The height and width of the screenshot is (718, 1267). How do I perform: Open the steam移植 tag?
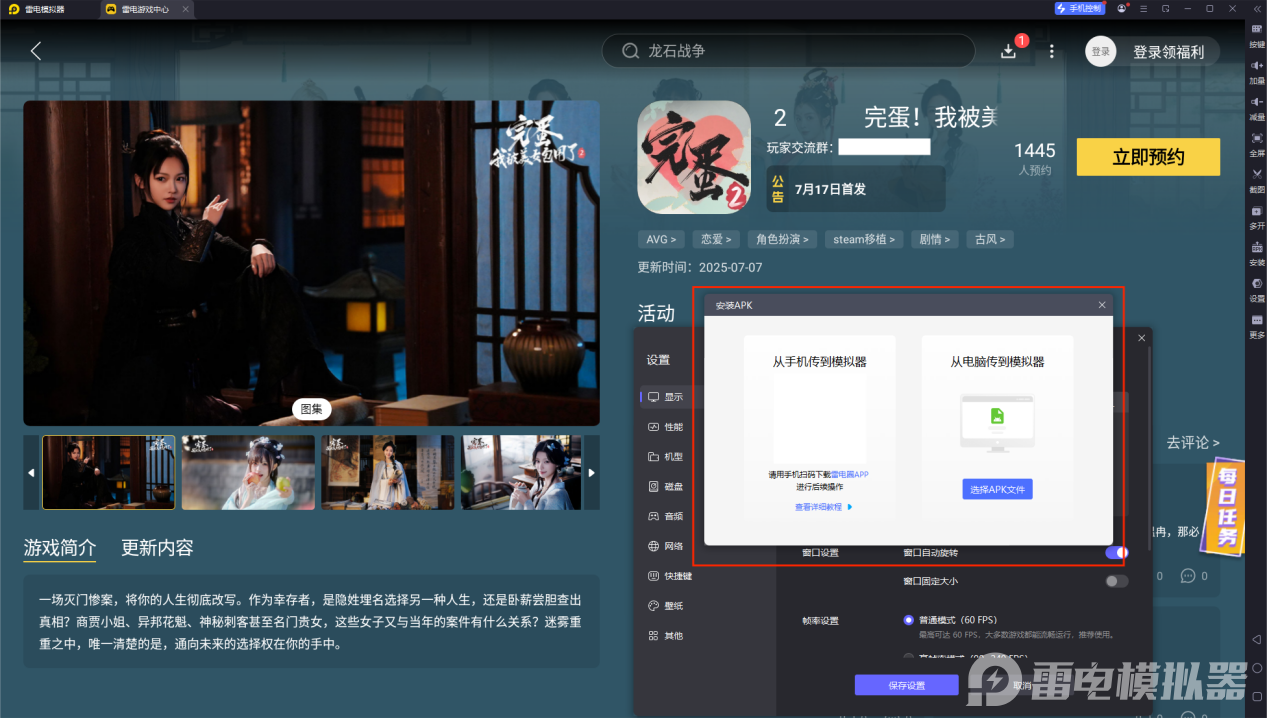[864, 239]
